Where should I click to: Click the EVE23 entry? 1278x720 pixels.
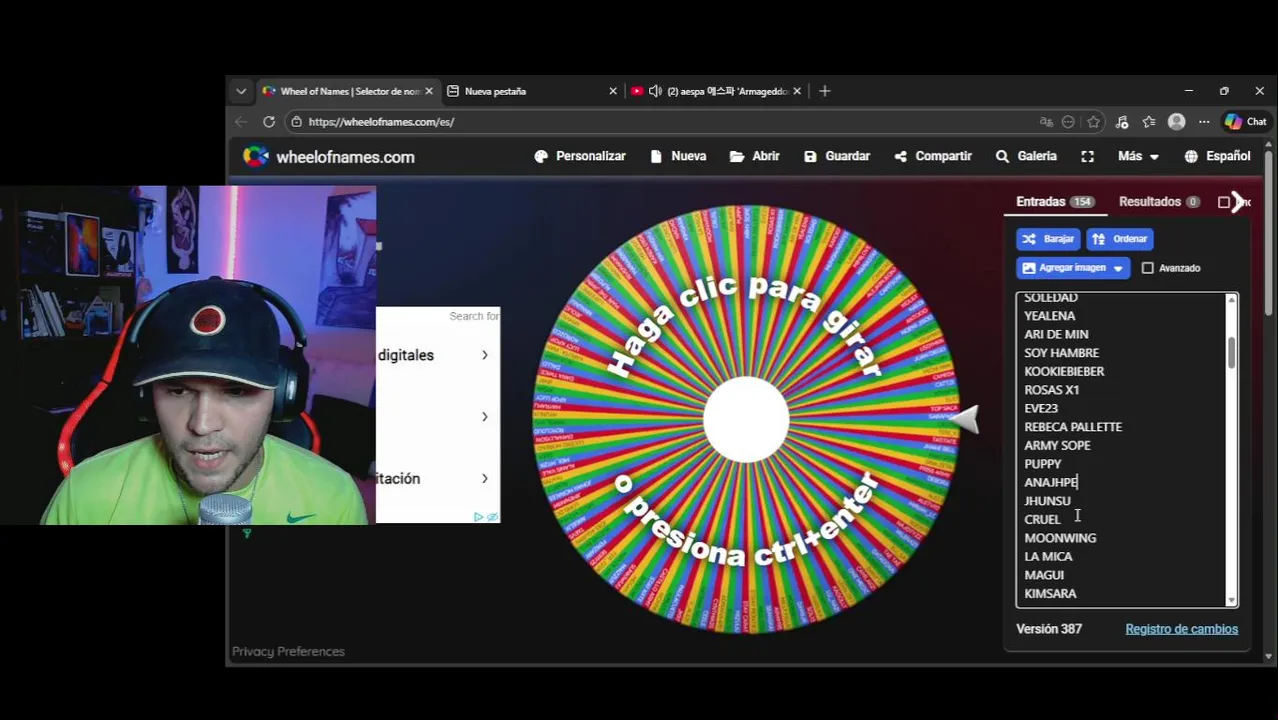pyautogui.click(x=1040, y=408)
